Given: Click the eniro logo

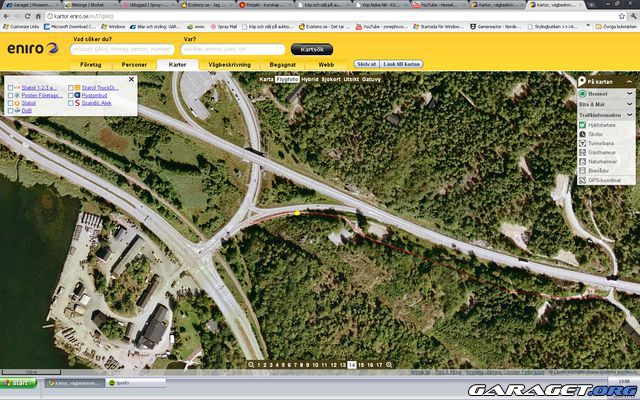Looking at the screenshot, I should 32,50.
